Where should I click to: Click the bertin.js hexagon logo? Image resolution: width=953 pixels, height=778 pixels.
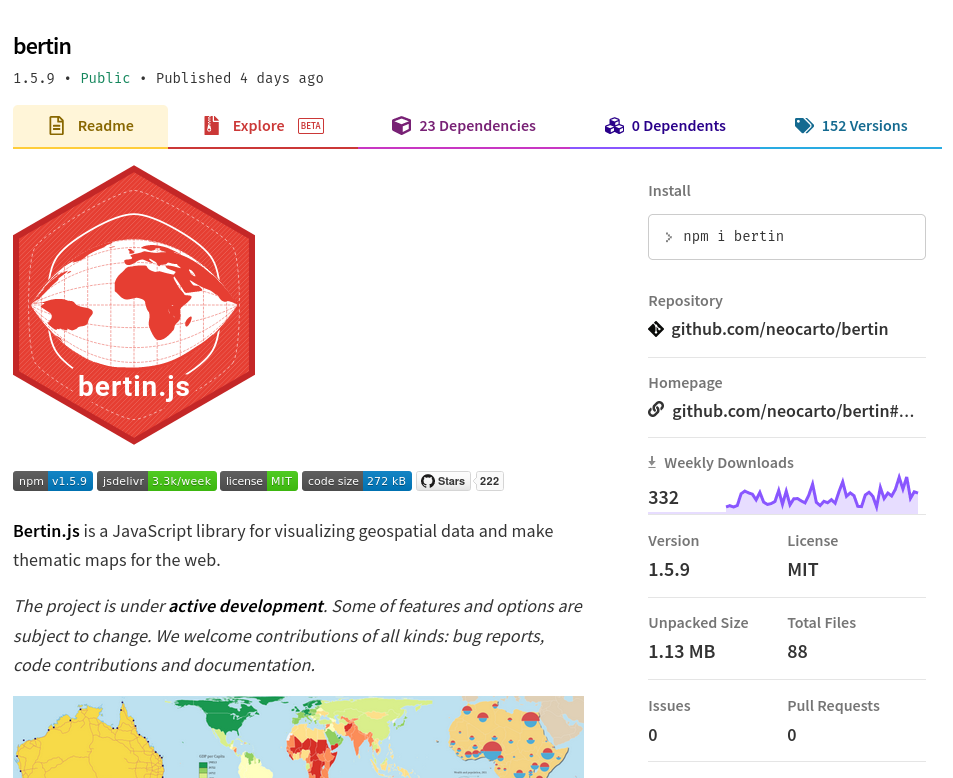[x=134, y=304]
